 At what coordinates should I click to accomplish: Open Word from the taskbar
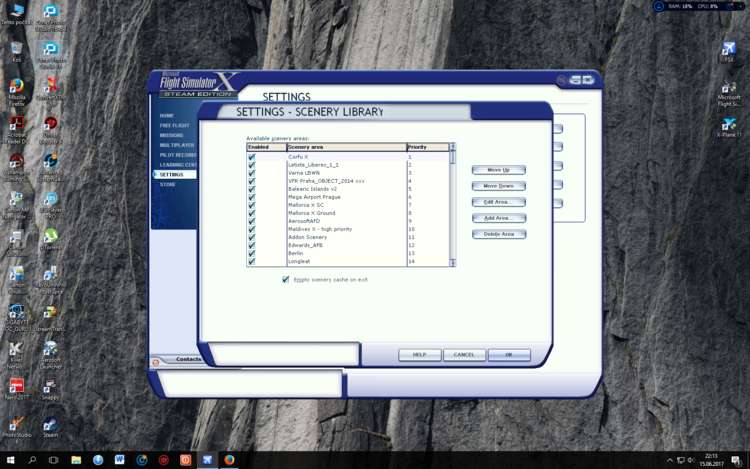pos(120,460)
